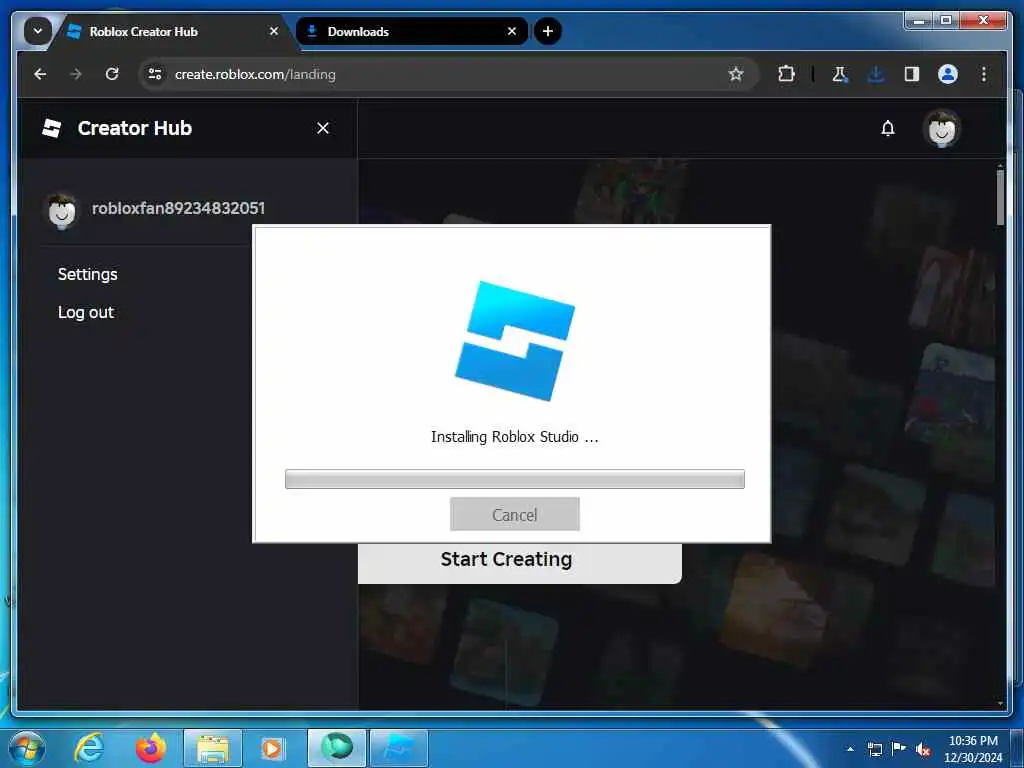Switch to the green round browser taskbar icon
This screenshot has height=768, width=1024.
pos(337,748)
